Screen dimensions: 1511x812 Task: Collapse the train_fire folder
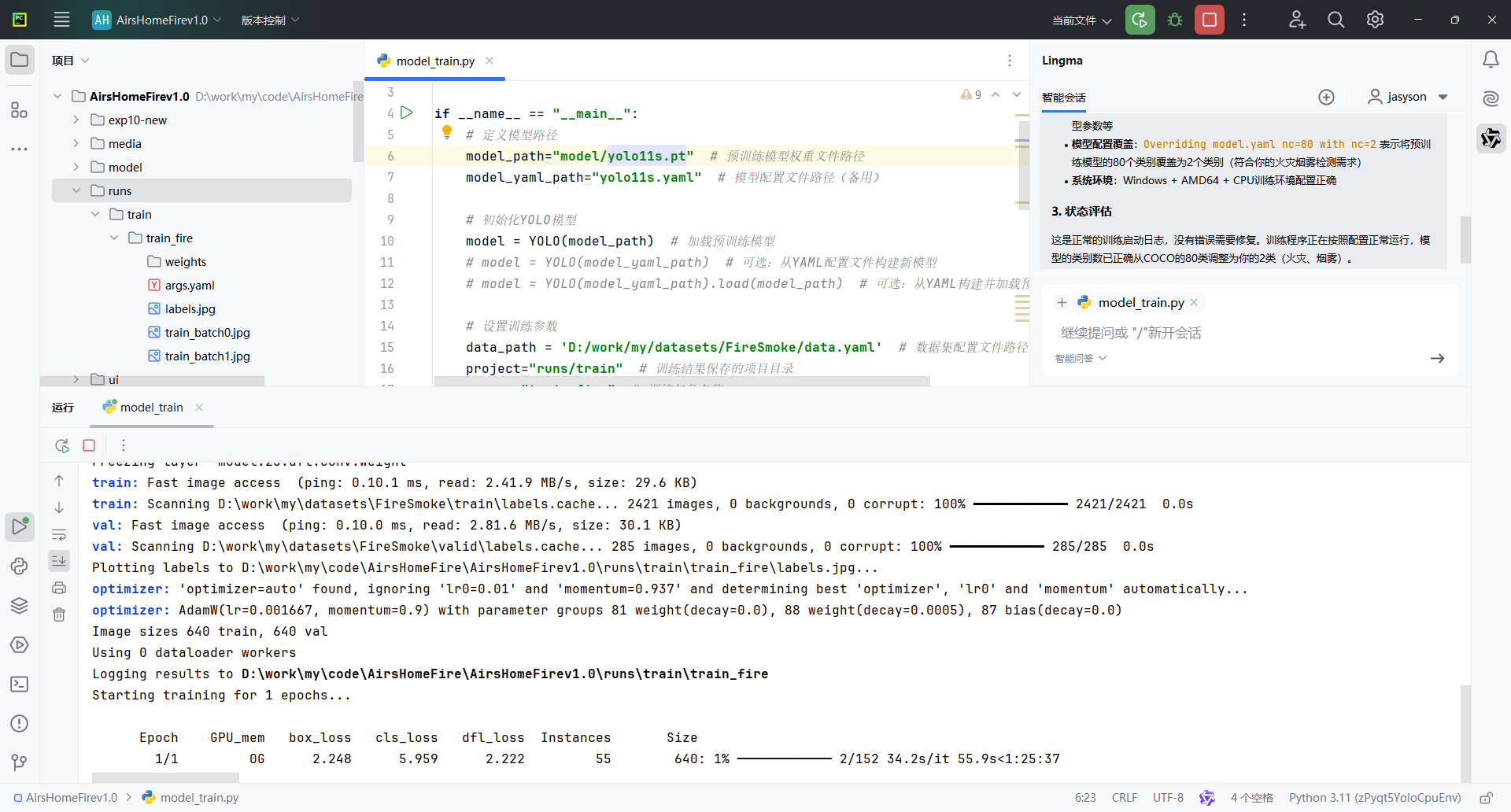coord(114,238)
